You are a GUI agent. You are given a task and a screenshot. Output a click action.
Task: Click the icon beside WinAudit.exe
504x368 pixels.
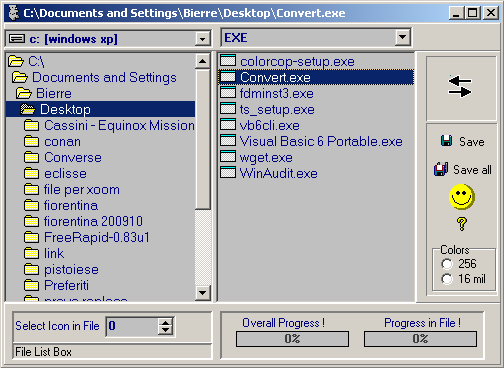pos(228,173)
